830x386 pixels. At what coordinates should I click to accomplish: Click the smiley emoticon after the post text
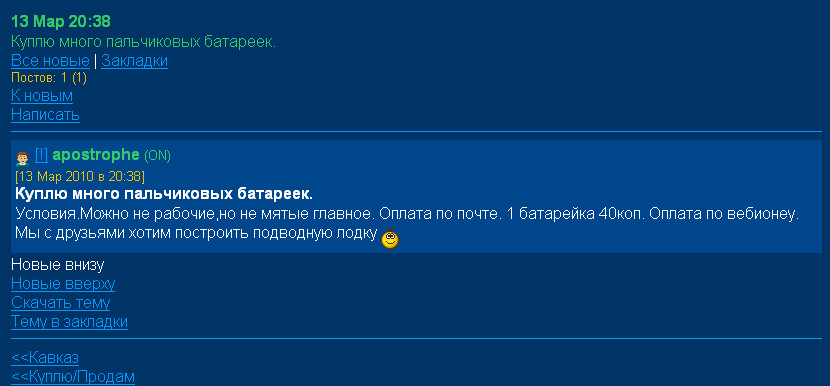click(x=390, y=238)
